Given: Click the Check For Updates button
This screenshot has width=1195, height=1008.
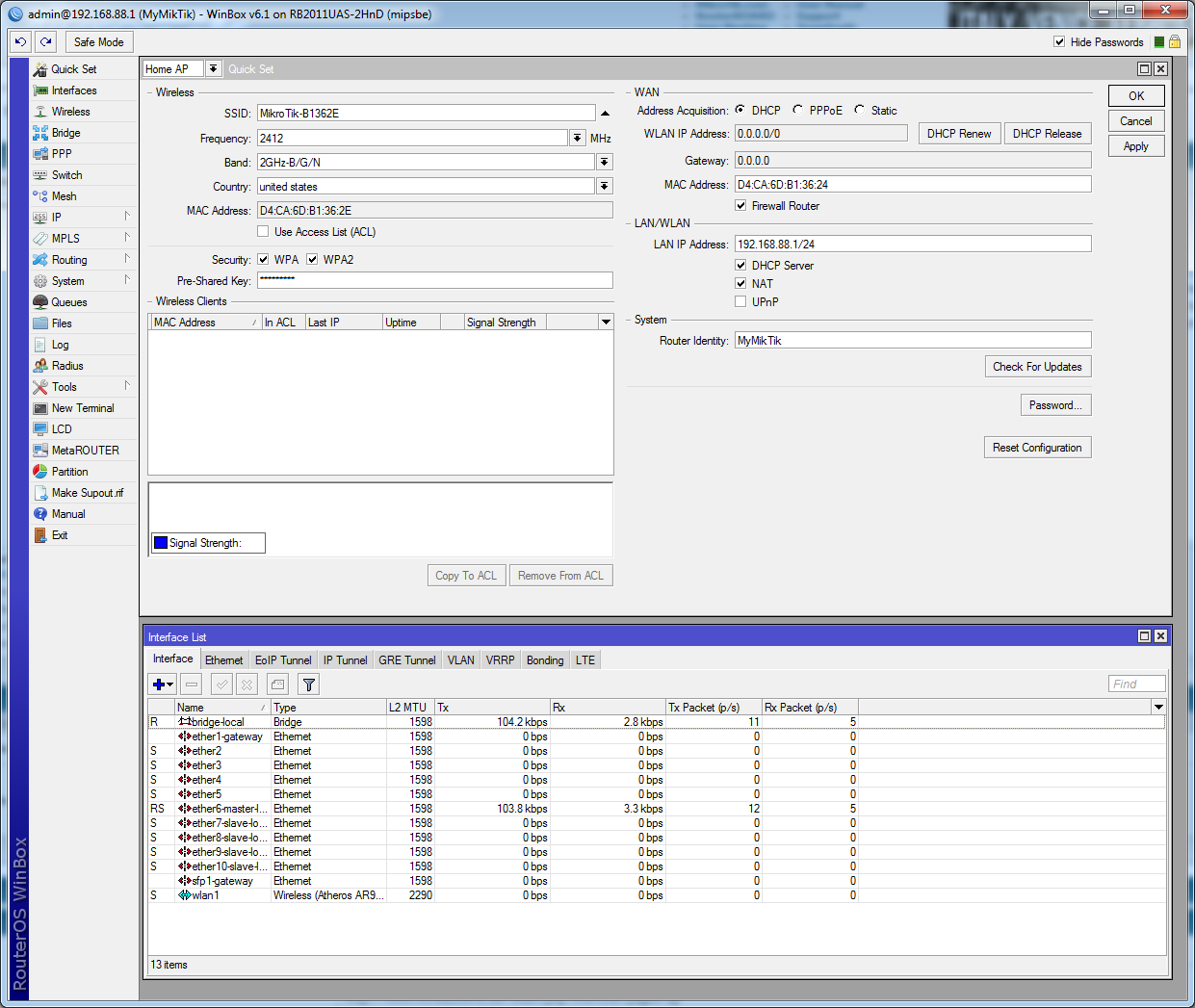Looking at the screenshot, I should click(1037, 367).
